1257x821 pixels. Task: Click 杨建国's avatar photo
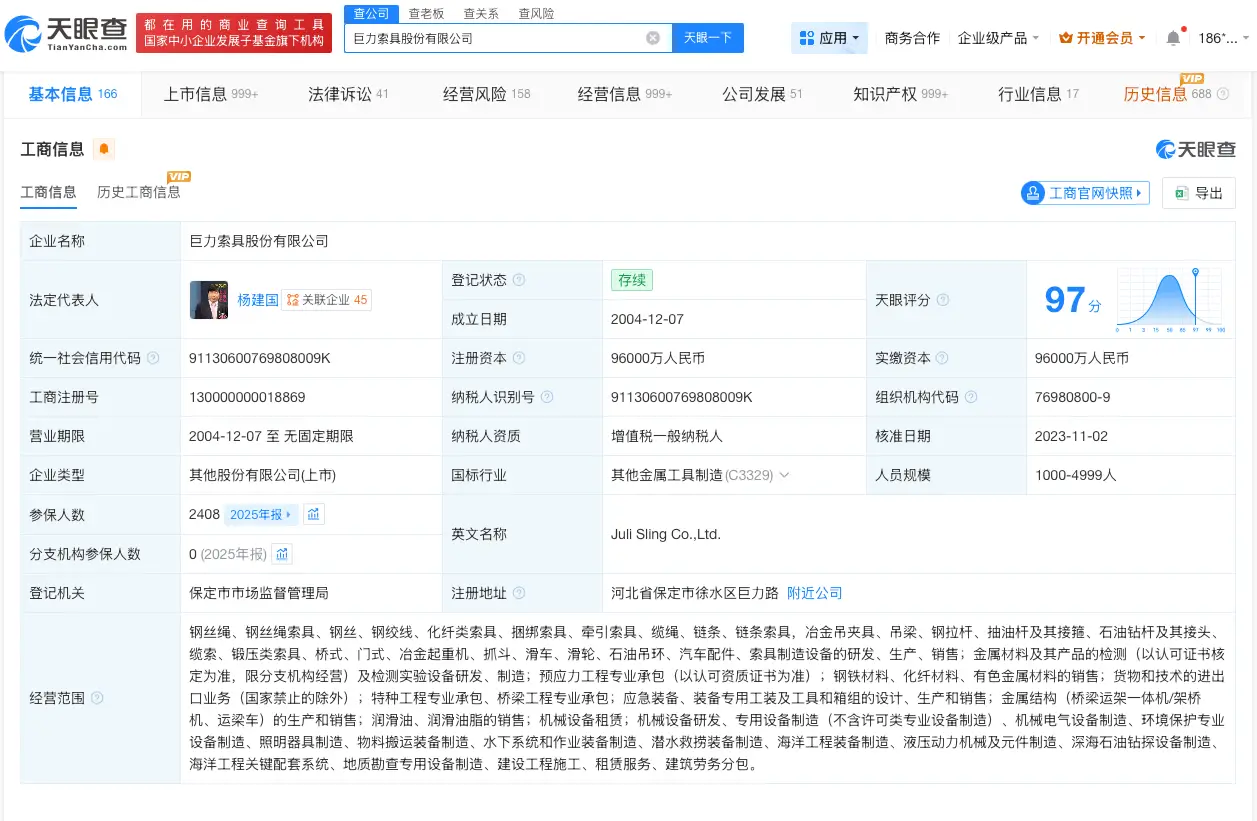pos(209,300)
